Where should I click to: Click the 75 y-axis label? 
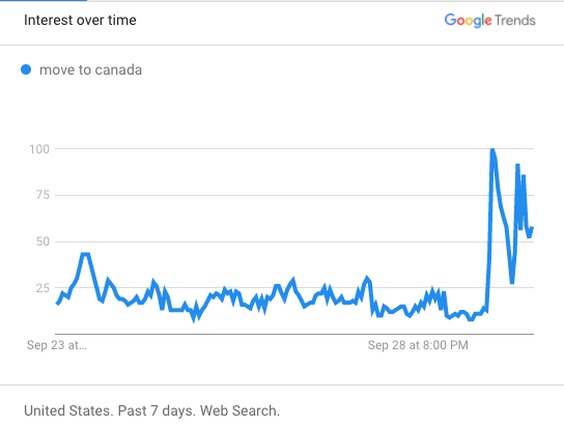click(42, 195)
